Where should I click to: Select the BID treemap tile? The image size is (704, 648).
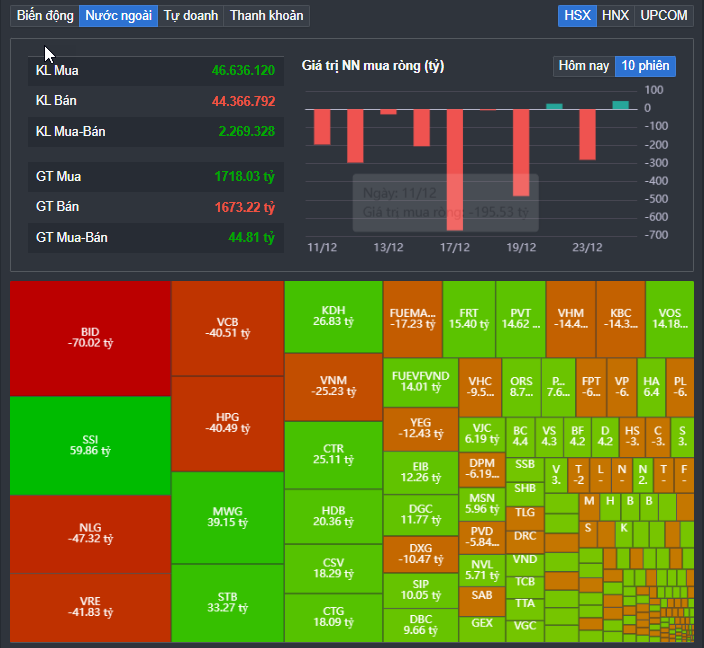click(x=90, y=338)
